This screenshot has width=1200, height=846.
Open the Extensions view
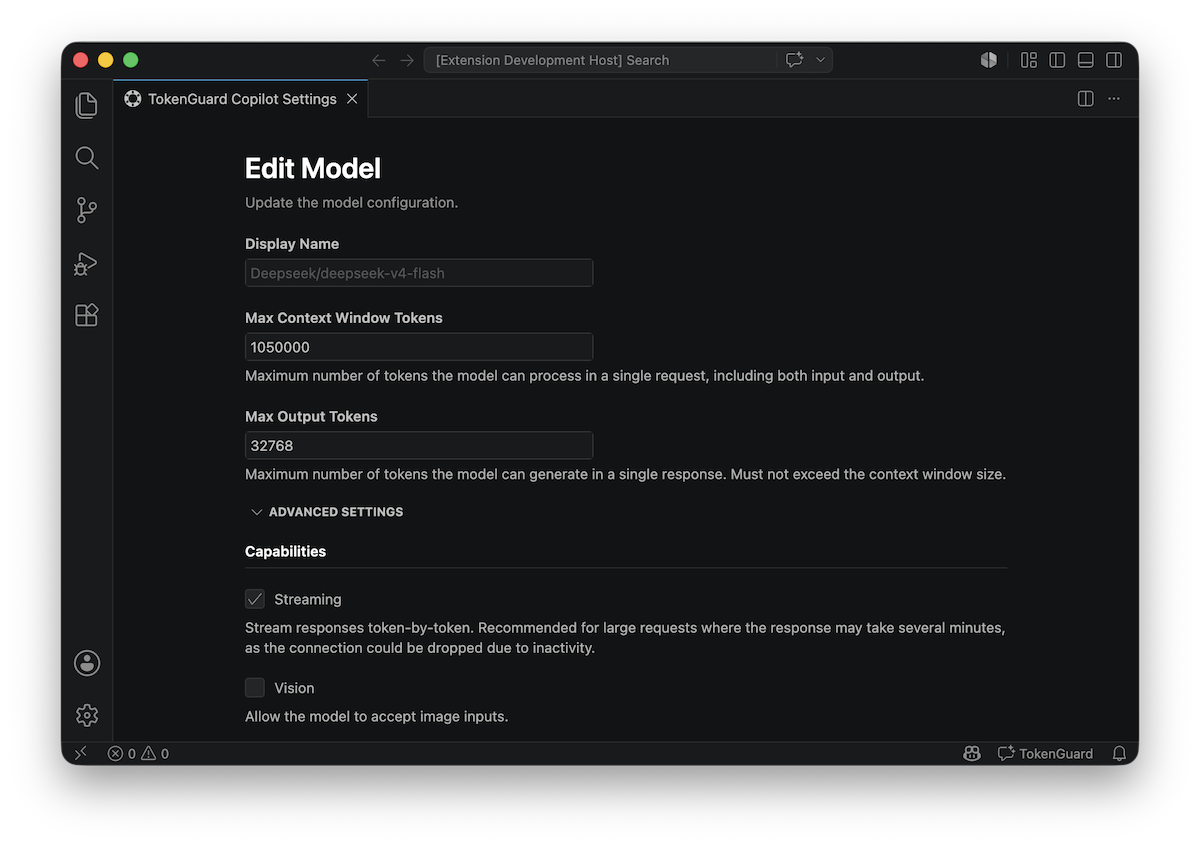[87, 315]
